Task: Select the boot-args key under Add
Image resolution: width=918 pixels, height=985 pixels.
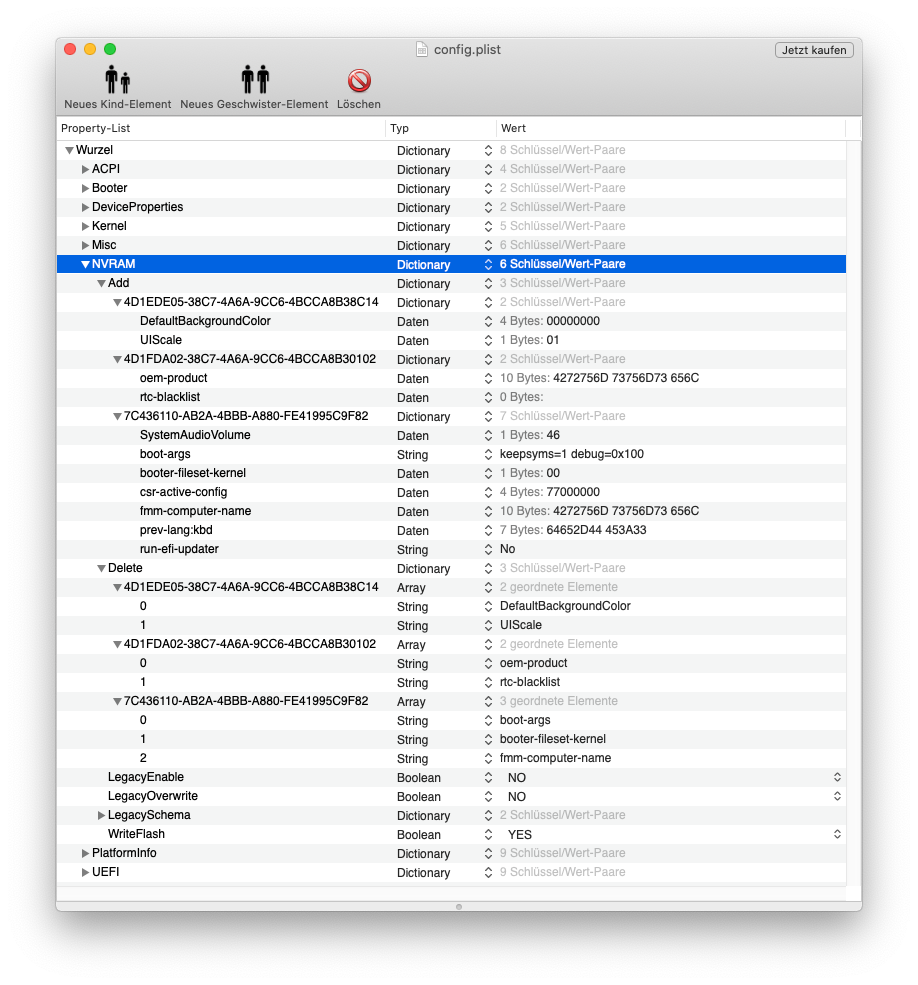Action: point(165,454)
